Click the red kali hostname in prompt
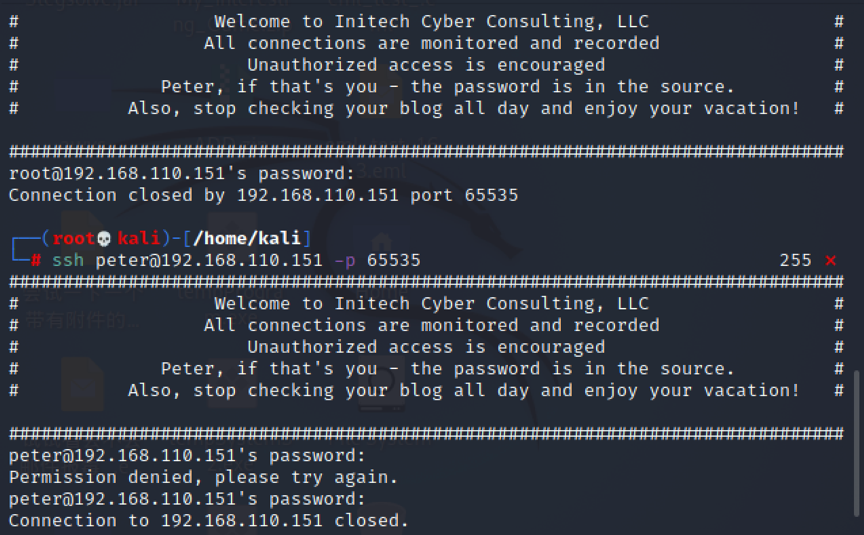Viewport: 864px width, 535px height. point(138,238)
